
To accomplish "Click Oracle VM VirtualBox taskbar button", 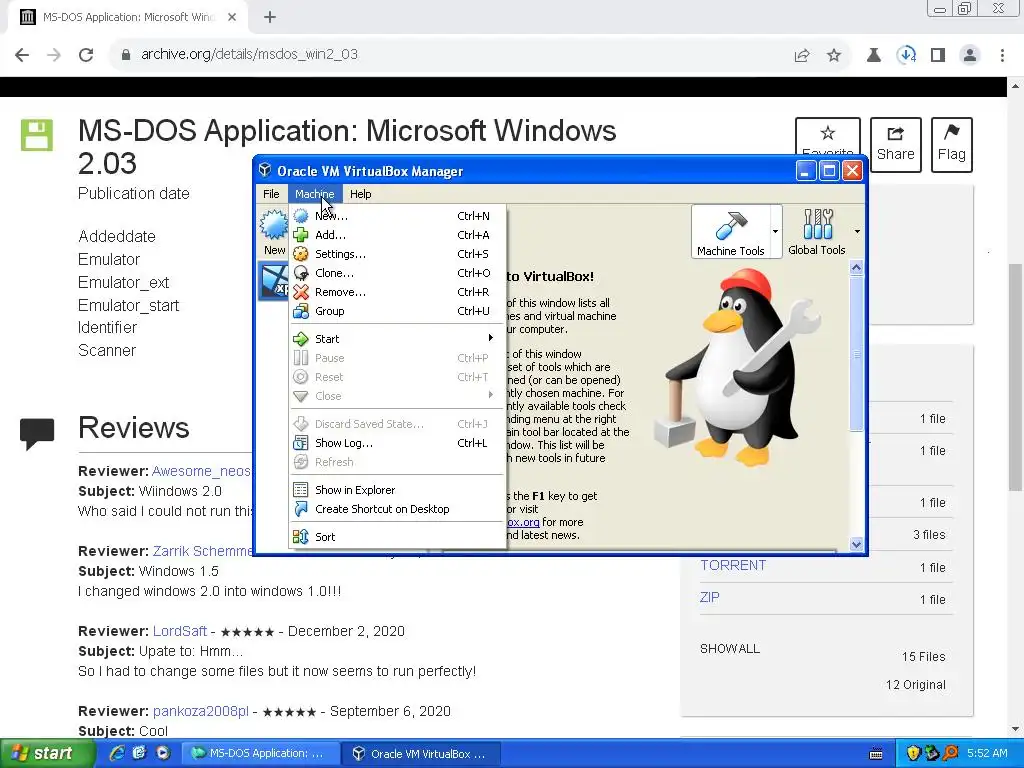I will pos(421,753).
